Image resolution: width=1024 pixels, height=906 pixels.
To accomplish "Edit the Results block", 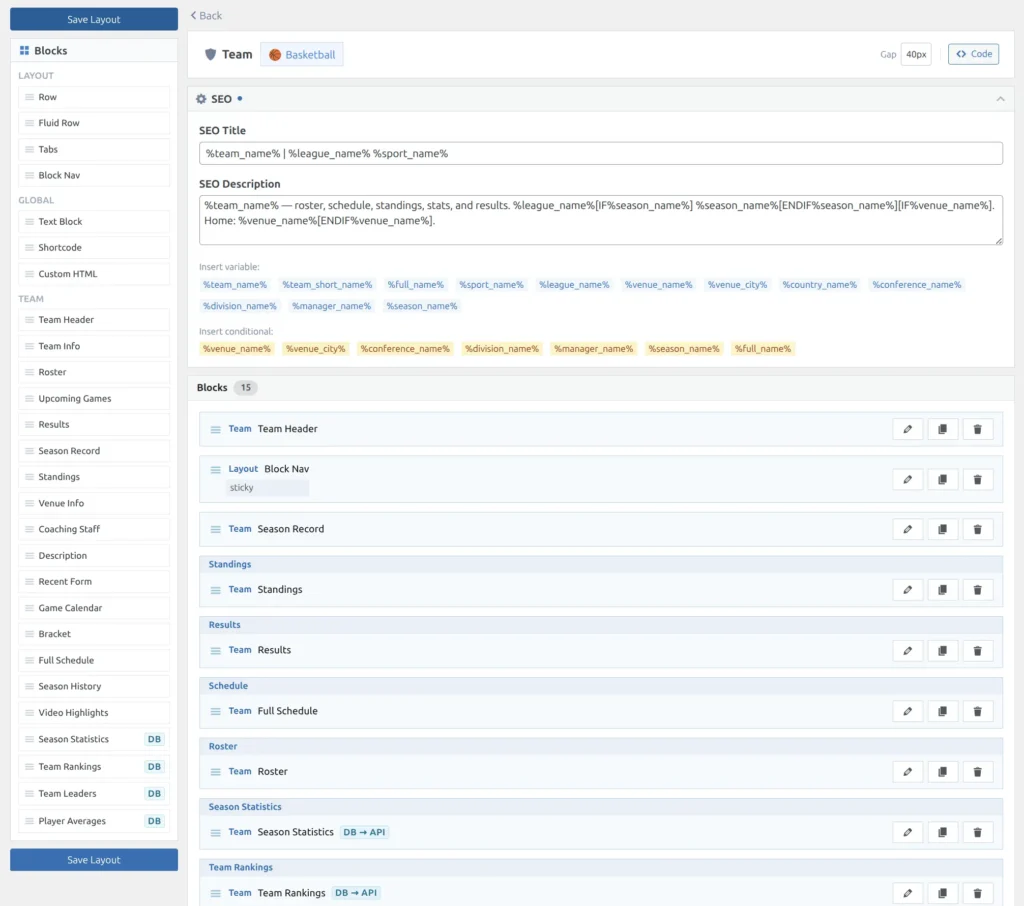I will tap(907, 651).
